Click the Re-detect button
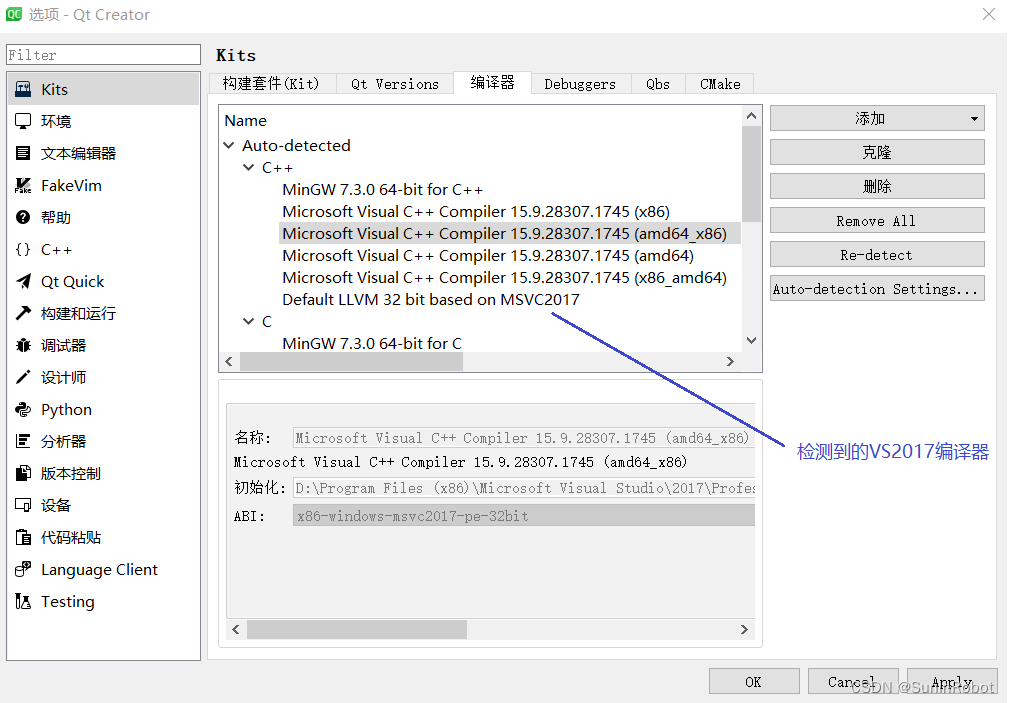Viewport: 1009px width, 703px height. tap(877, 255)
